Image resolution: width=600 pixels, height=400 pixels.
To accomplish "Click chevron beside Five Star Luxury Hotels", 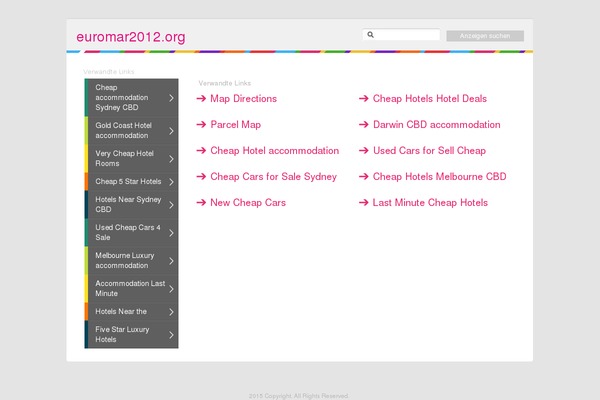I will point(171,335).
